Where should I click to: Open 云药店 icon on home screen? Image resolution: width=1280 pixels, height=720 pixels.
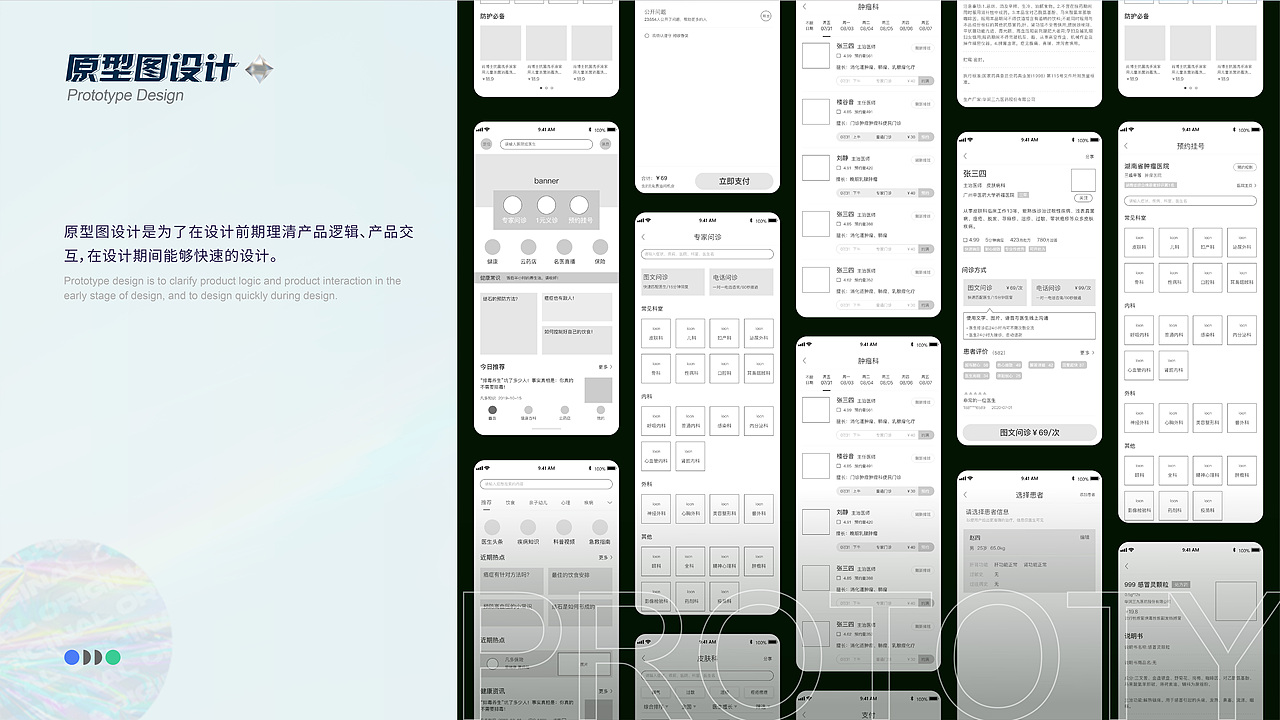point(528,247)
